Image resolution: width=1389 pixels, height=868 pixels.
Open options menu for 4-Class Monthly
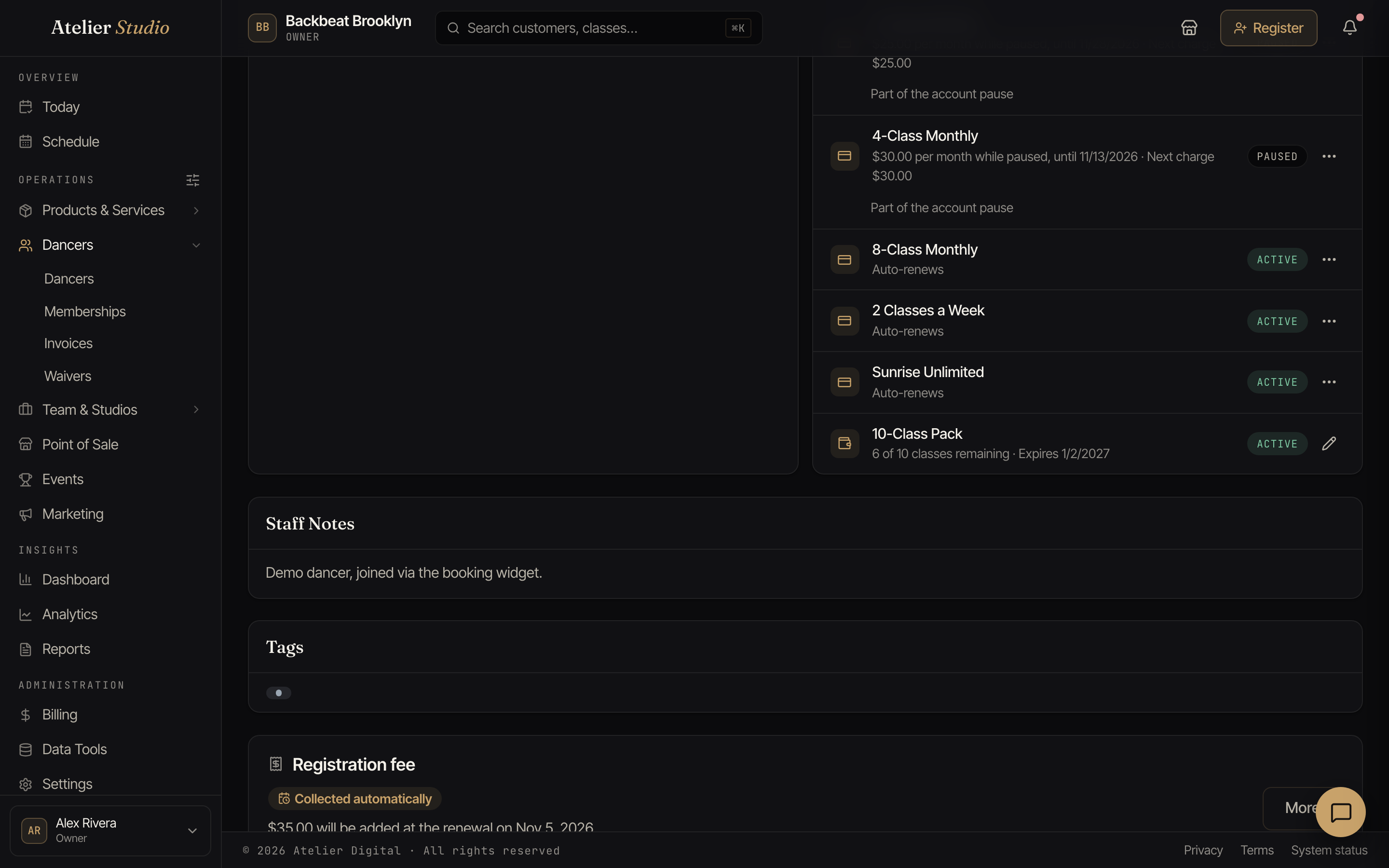[x=1329, y=156]
